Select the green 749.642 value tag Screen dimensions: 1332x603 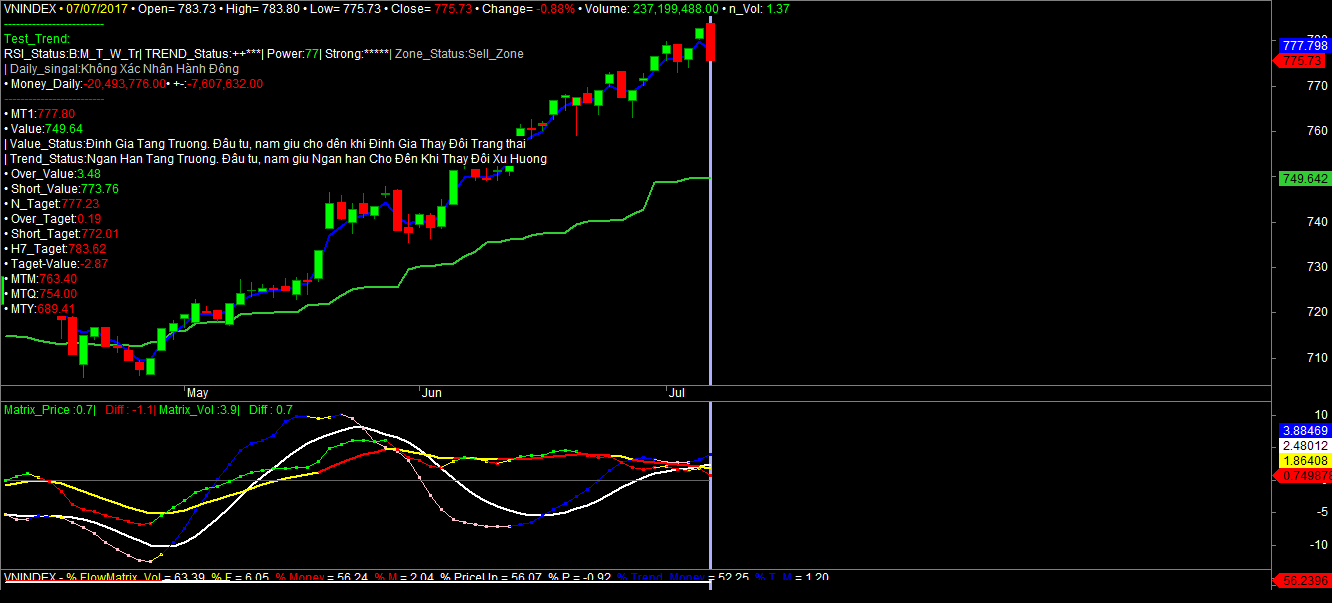click(1304, 178)
